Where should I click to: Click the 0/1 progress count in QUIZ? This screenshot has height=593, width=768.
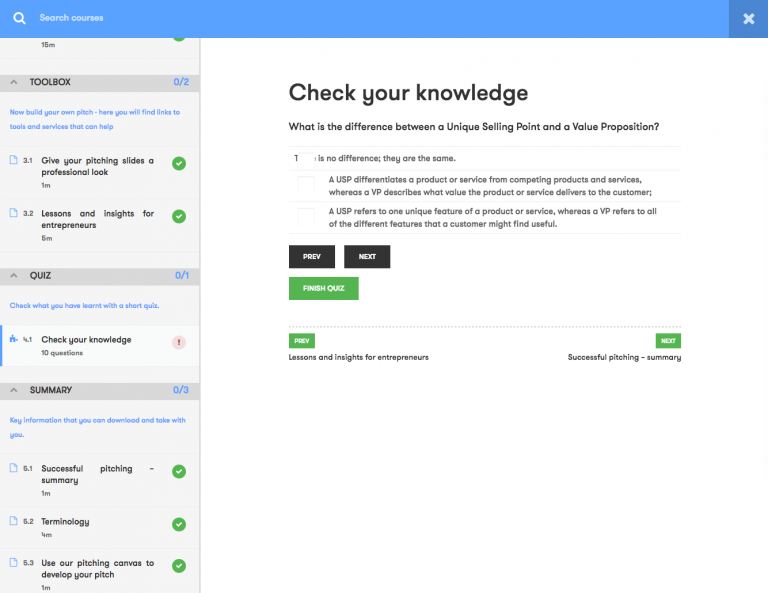182,275
